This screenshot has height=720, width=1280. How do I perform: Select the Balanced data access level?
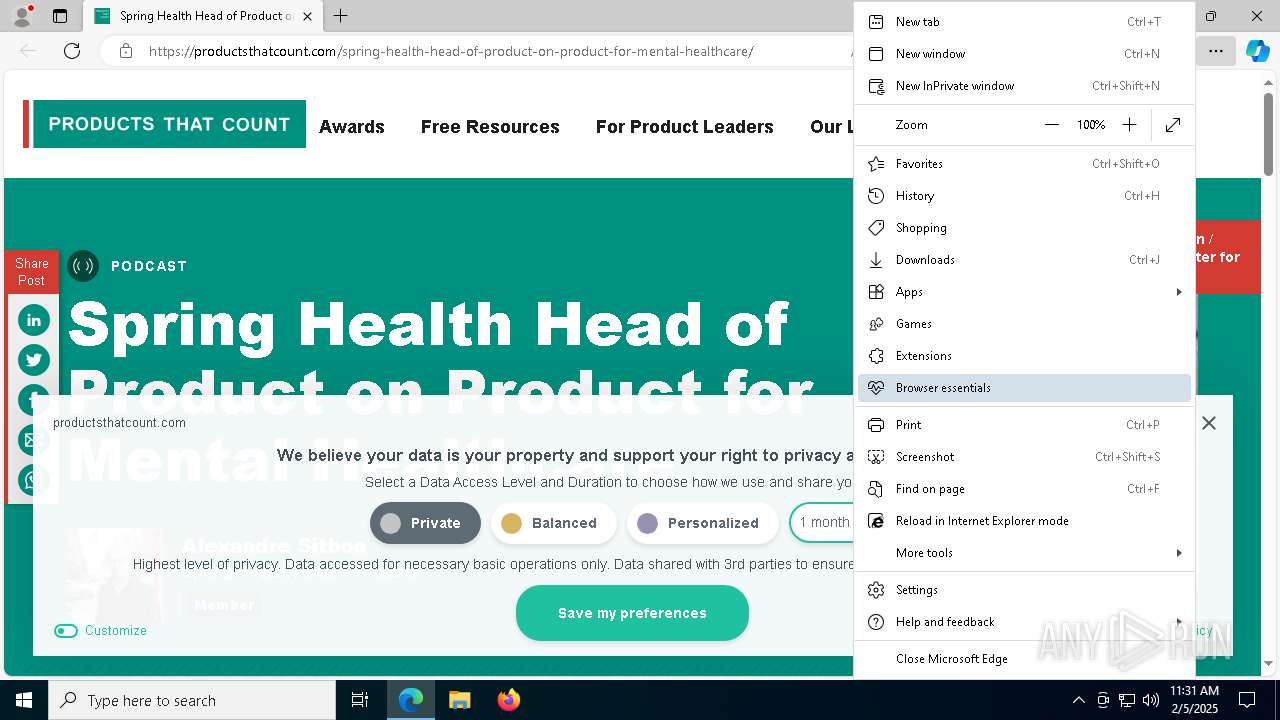pos(553,523)
